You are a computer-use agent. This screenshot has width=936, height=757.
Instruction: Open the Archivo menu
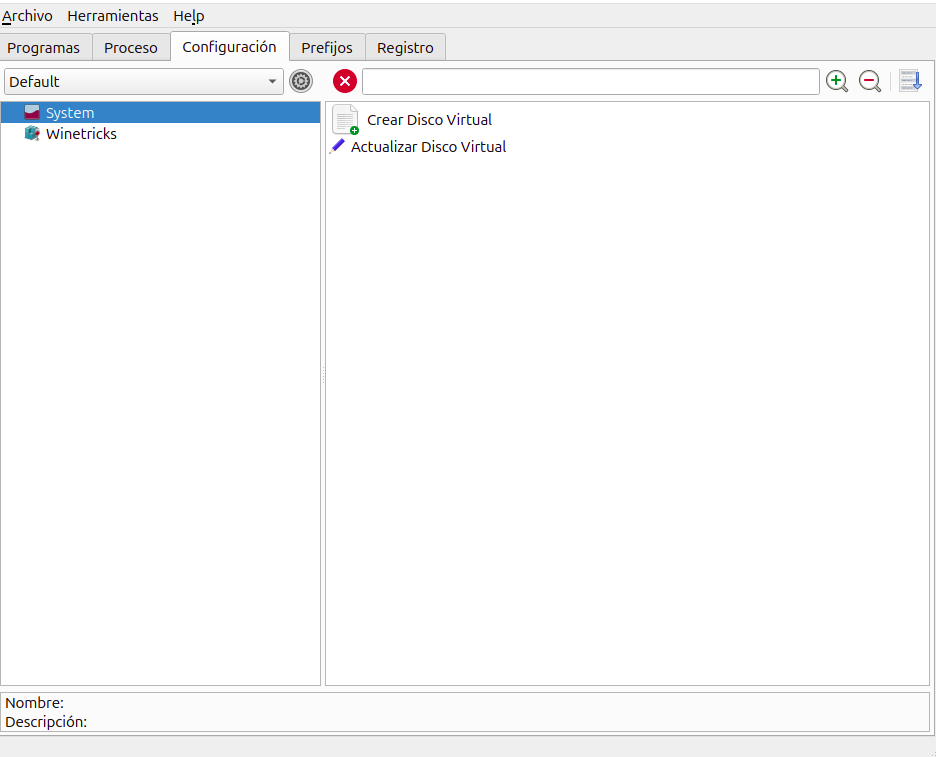(27, 16)
